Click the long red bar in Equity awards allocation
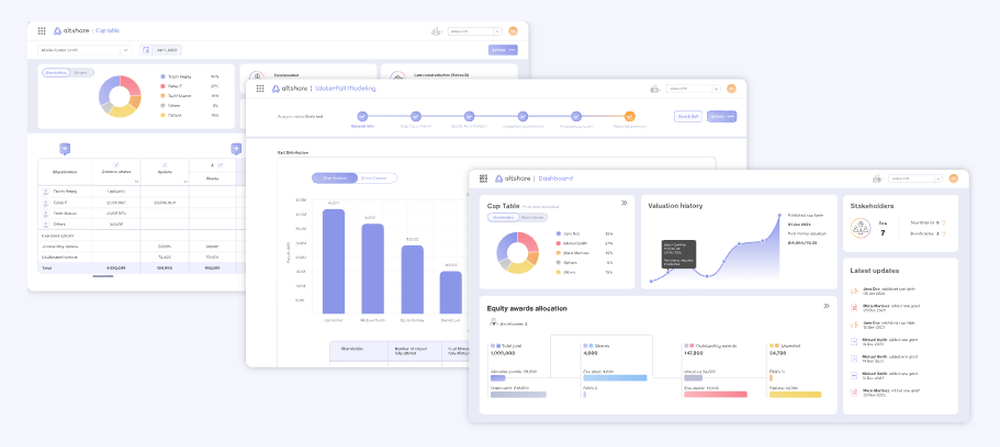Screen dimensions: 1000x447 coord(715,395)
